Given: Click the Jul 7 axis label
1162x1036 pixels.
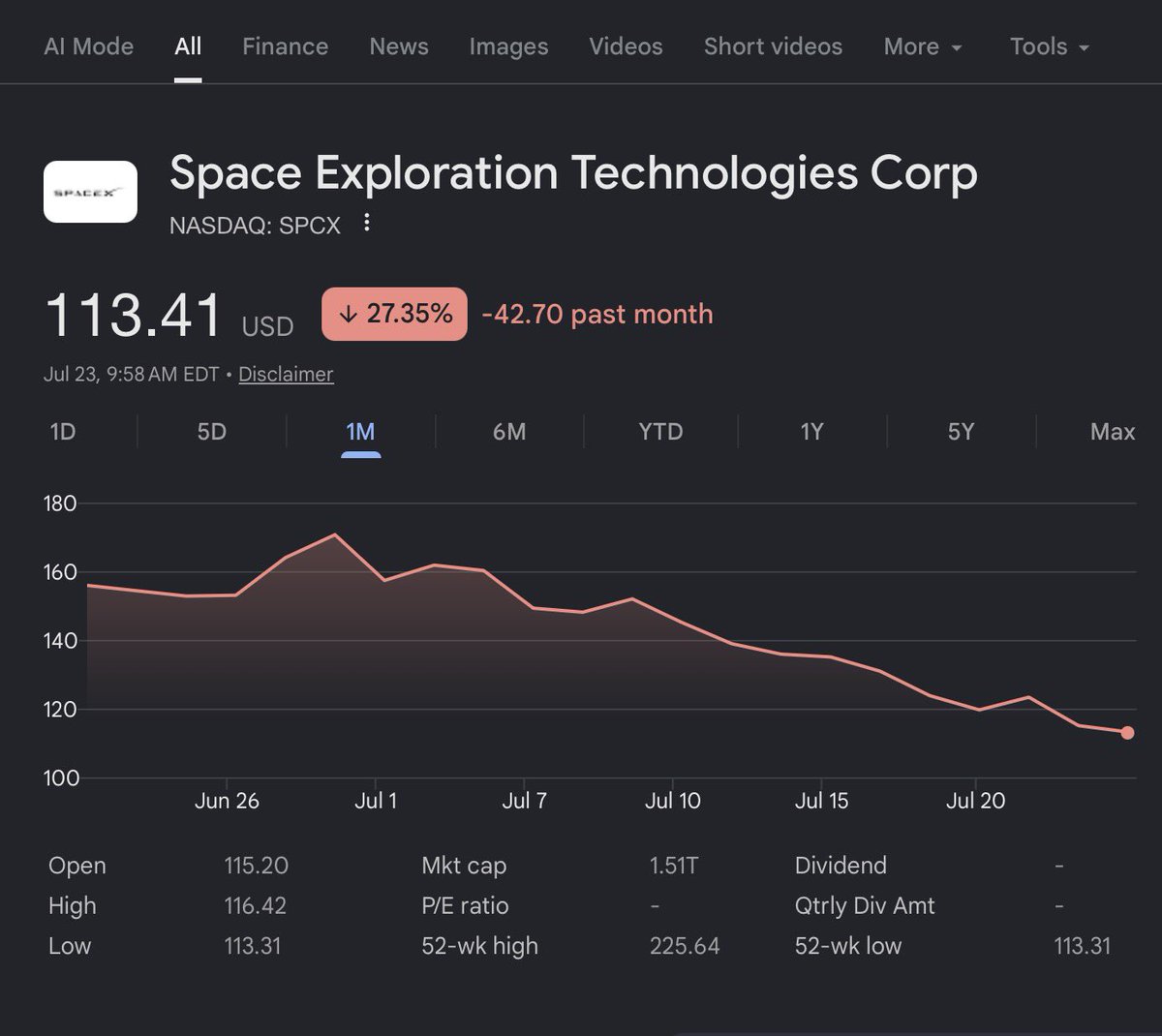Looking at the screenshot, I should point(524,801).
